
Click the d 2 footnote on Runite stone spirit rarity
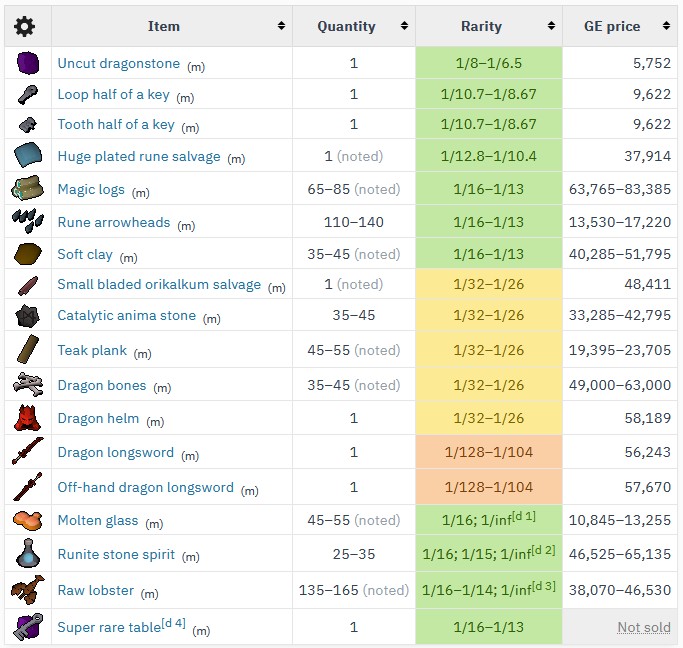coord(544,550)
